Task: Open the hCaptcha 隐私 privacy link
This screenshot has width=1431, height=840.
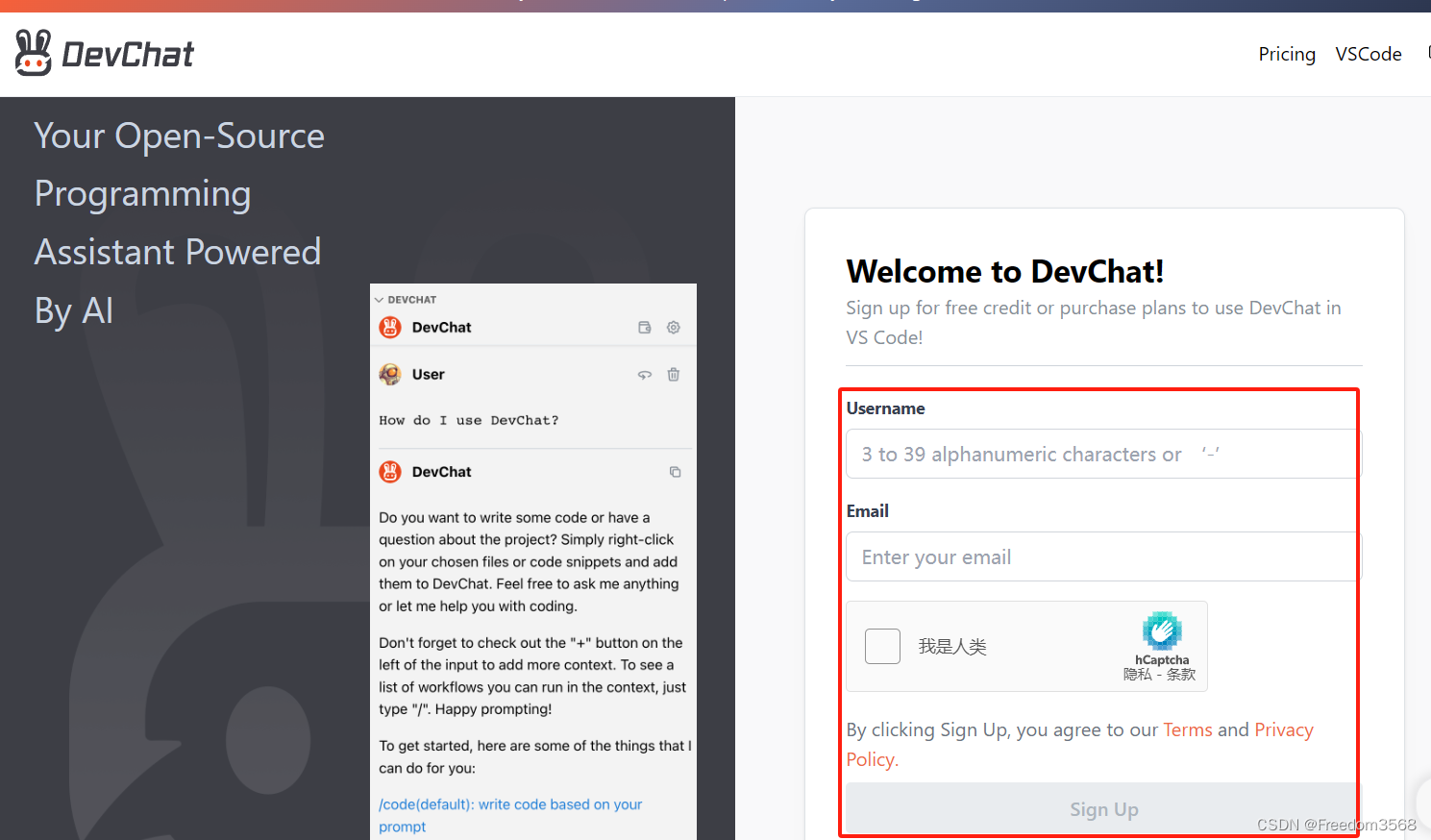Action: click(x=1138, y=675)
